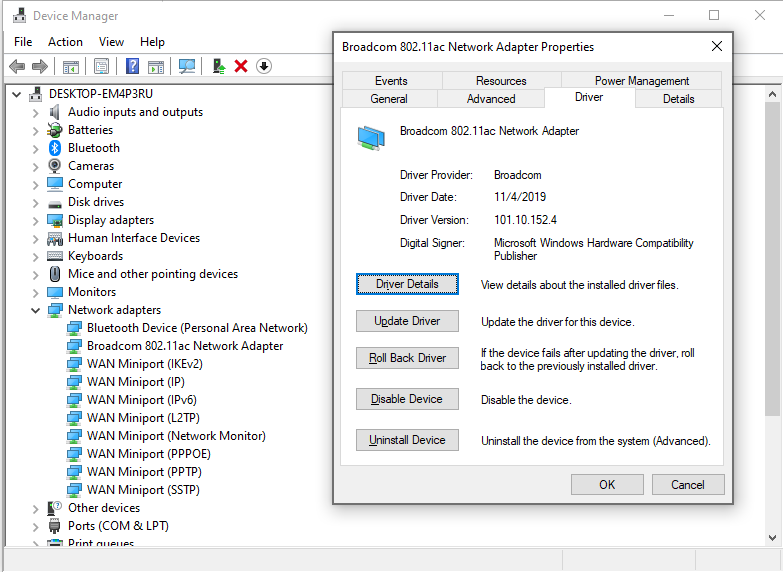Viewport: 783px width, 572px height.
Task: Click the Device Manager title bar icon
Action: click(19, 16)
